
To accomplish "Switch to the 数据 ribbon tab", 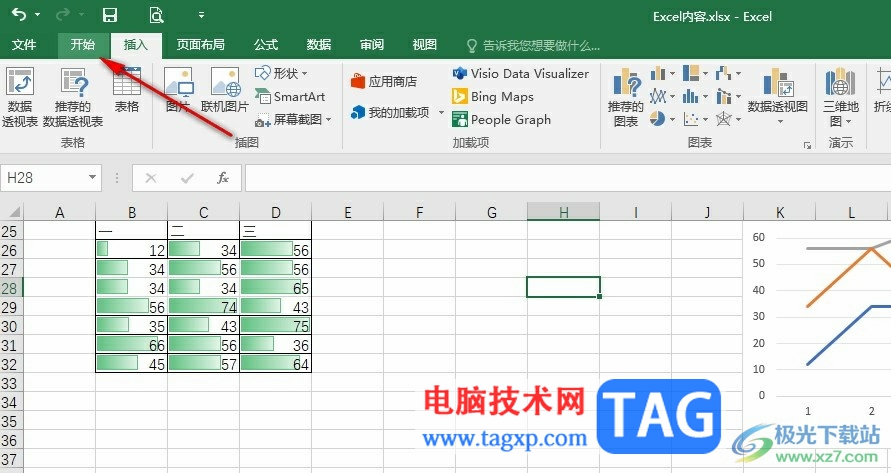I will click(319, 45).
